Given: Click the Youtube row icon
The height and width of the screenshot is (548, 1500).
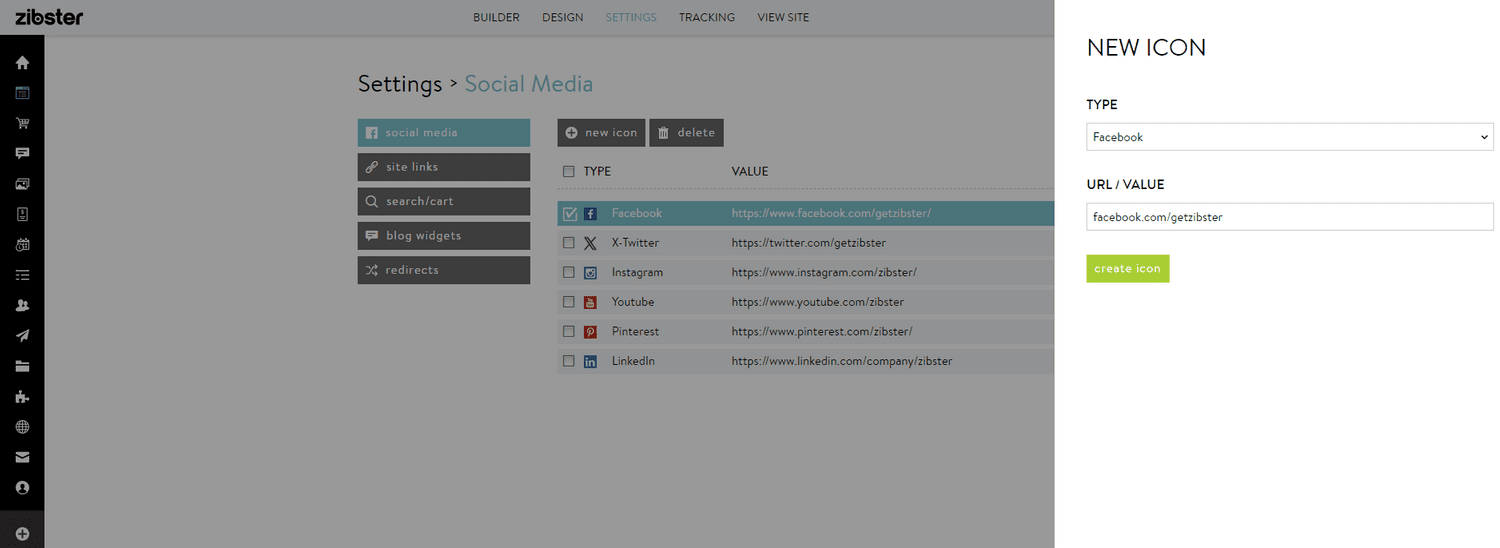Looking at the screenshot, I should click(590, 302).
